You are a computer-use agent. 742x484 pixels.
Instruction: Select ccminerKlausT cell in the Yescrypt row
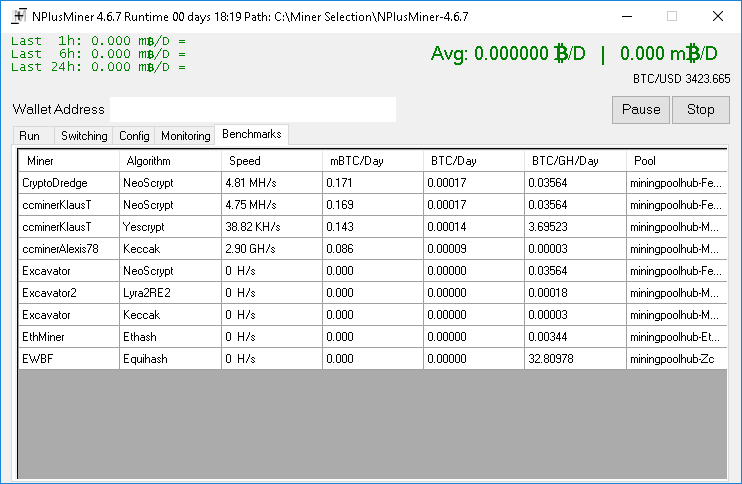coord(69,227)
